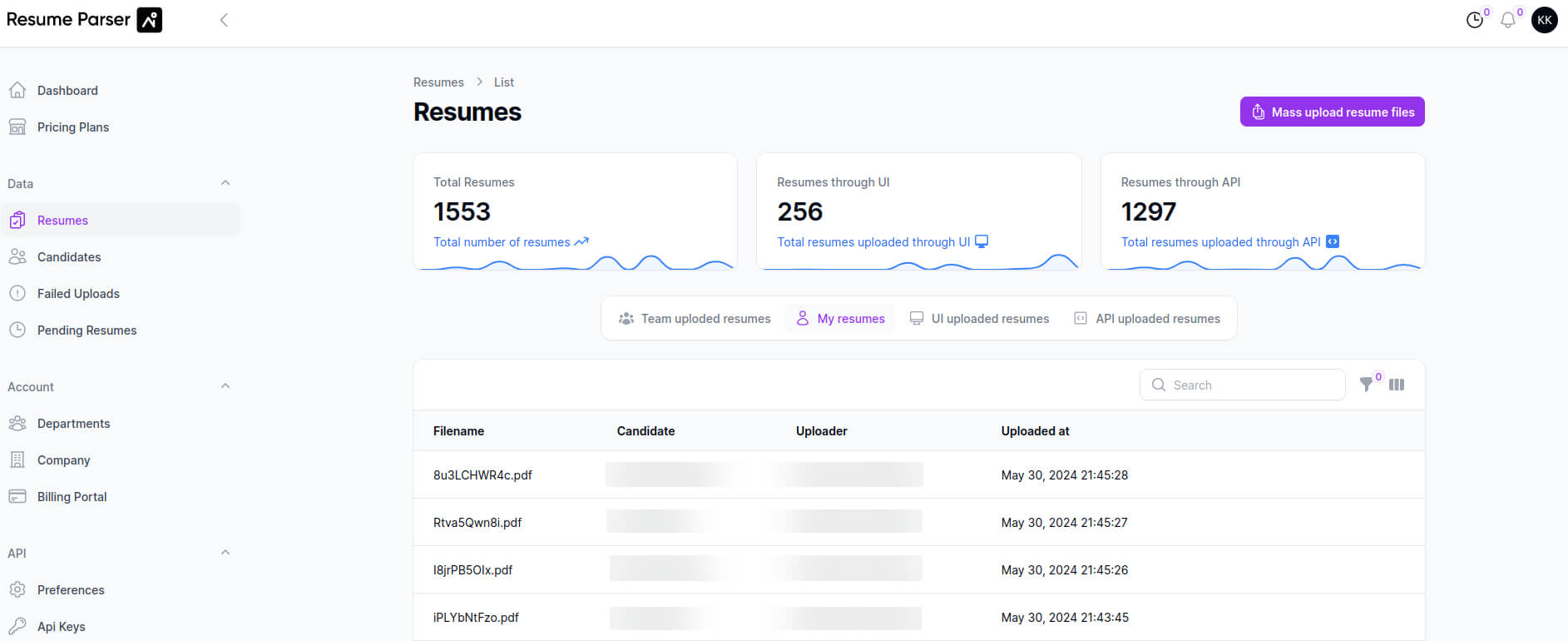The width and height of the screenshot is (1568, 641).
Task: Click the Candidates people icon
Action: point(17,256)
